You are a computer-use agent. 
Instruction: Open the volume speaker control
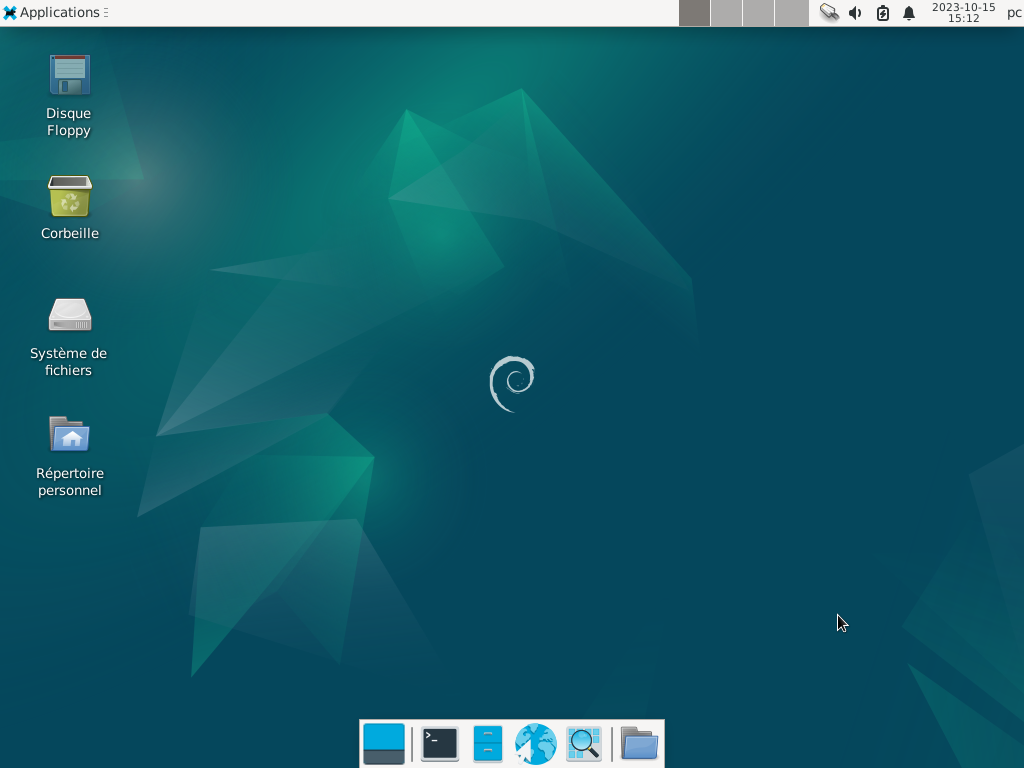click(856, 13)
